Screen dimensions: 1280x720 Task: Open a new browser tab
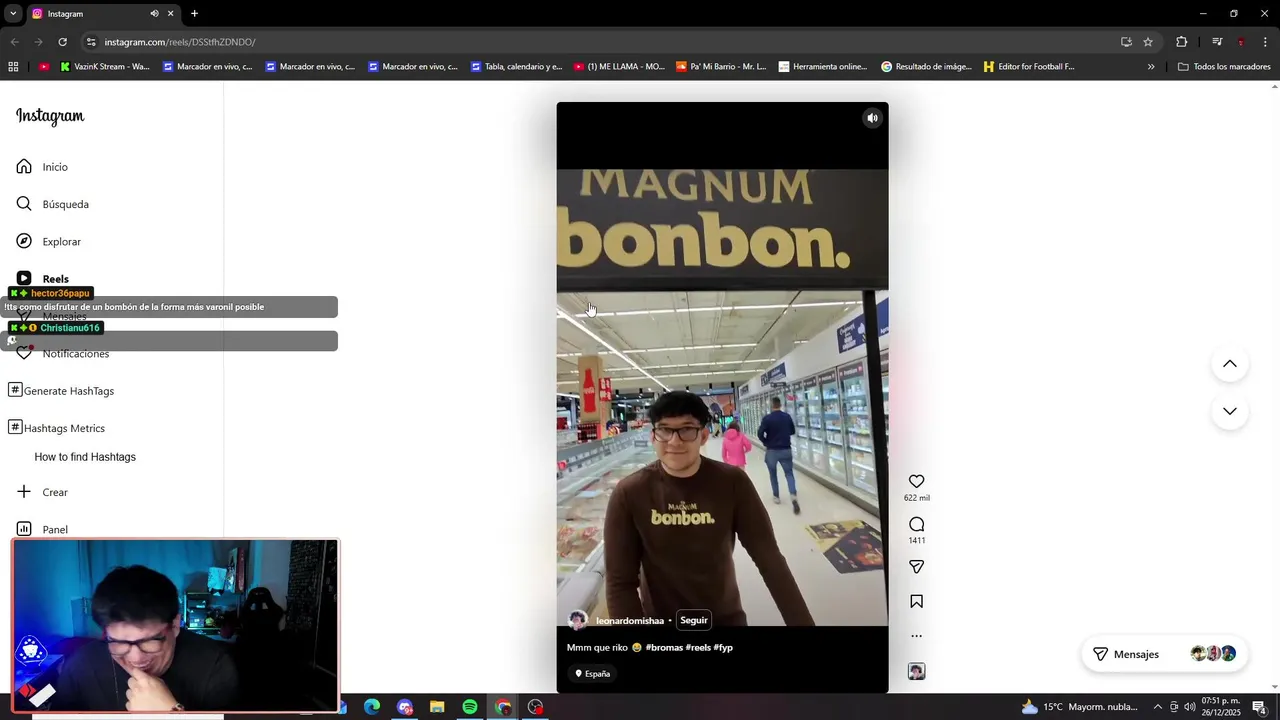[x=194, y=14]
